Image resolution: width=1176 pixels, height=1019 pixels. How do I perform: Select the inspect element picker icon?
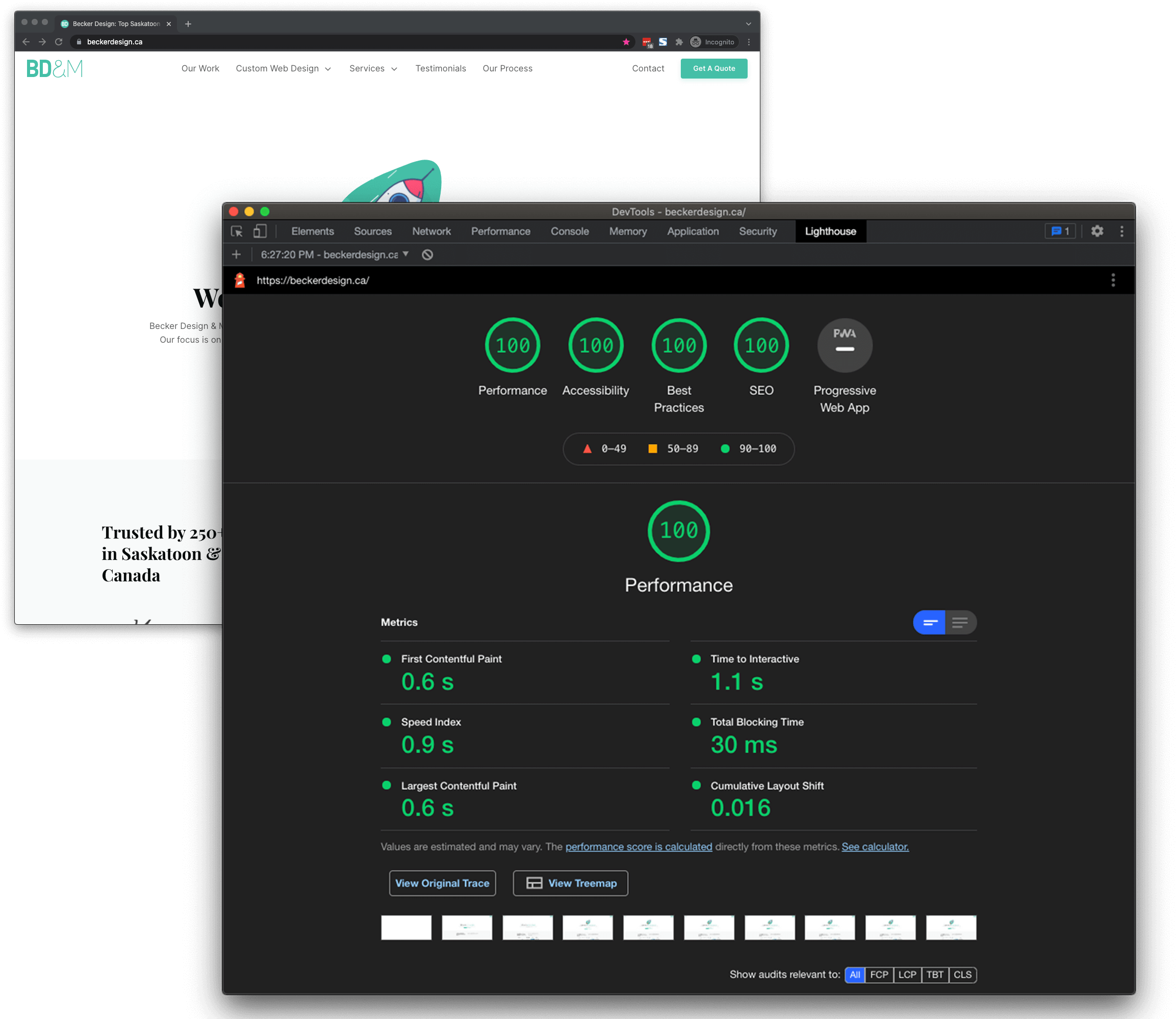[x=237, y=232]
